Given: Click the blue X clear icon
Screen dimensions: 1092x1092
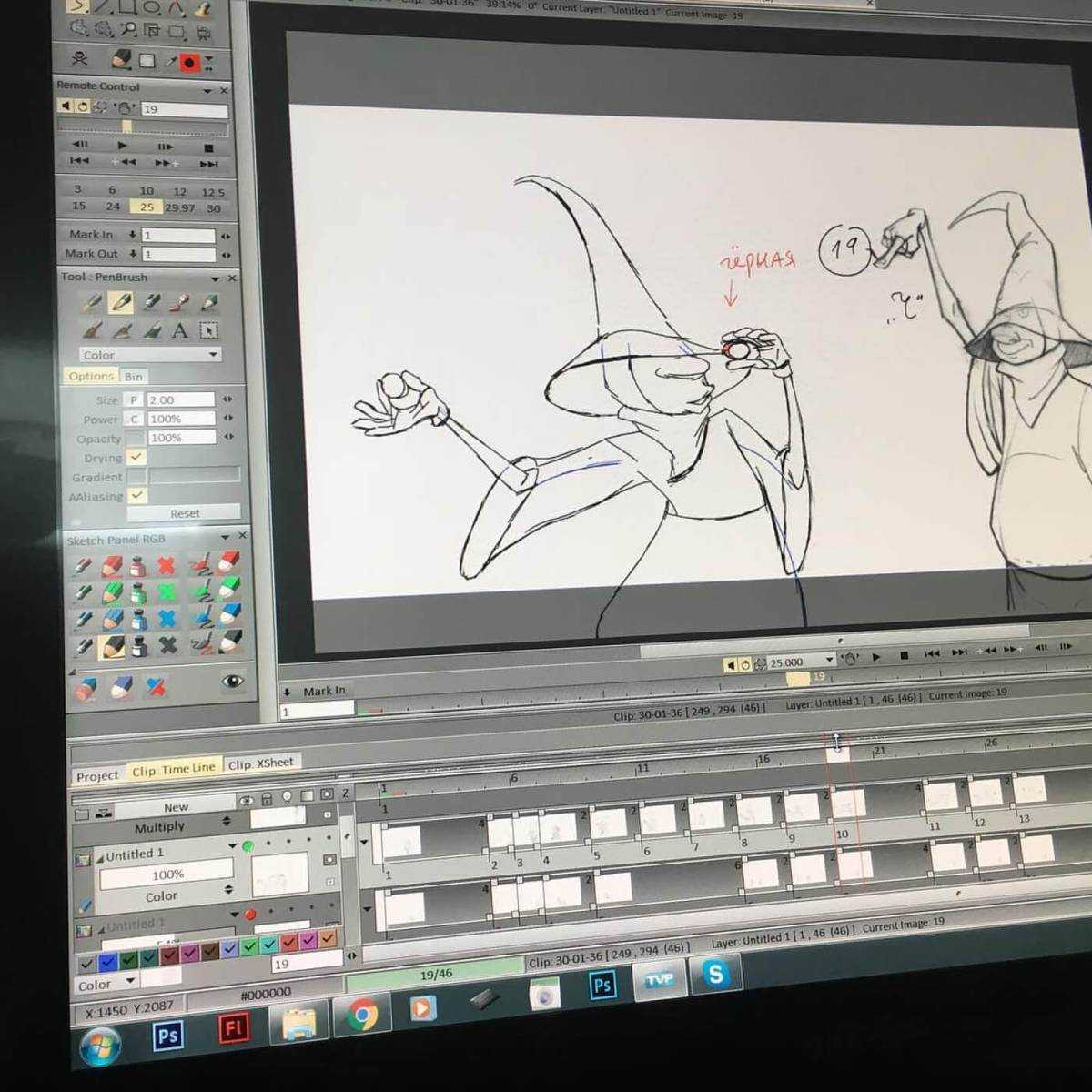Looking at the screenshot, I should pyautogui.click(x=167, y=620).
